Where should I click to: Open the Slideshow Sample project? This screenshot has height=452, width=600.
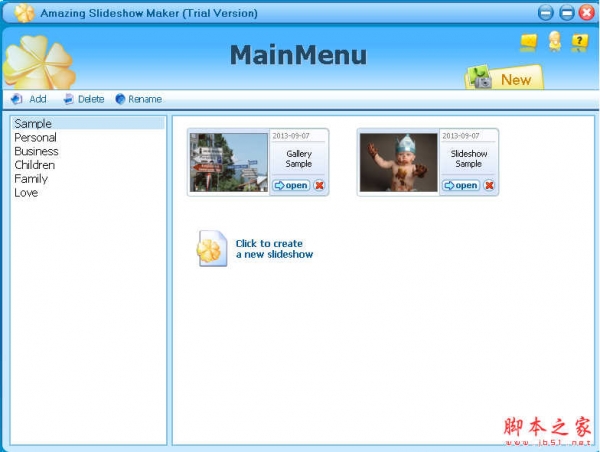click(x=461, y=185)
